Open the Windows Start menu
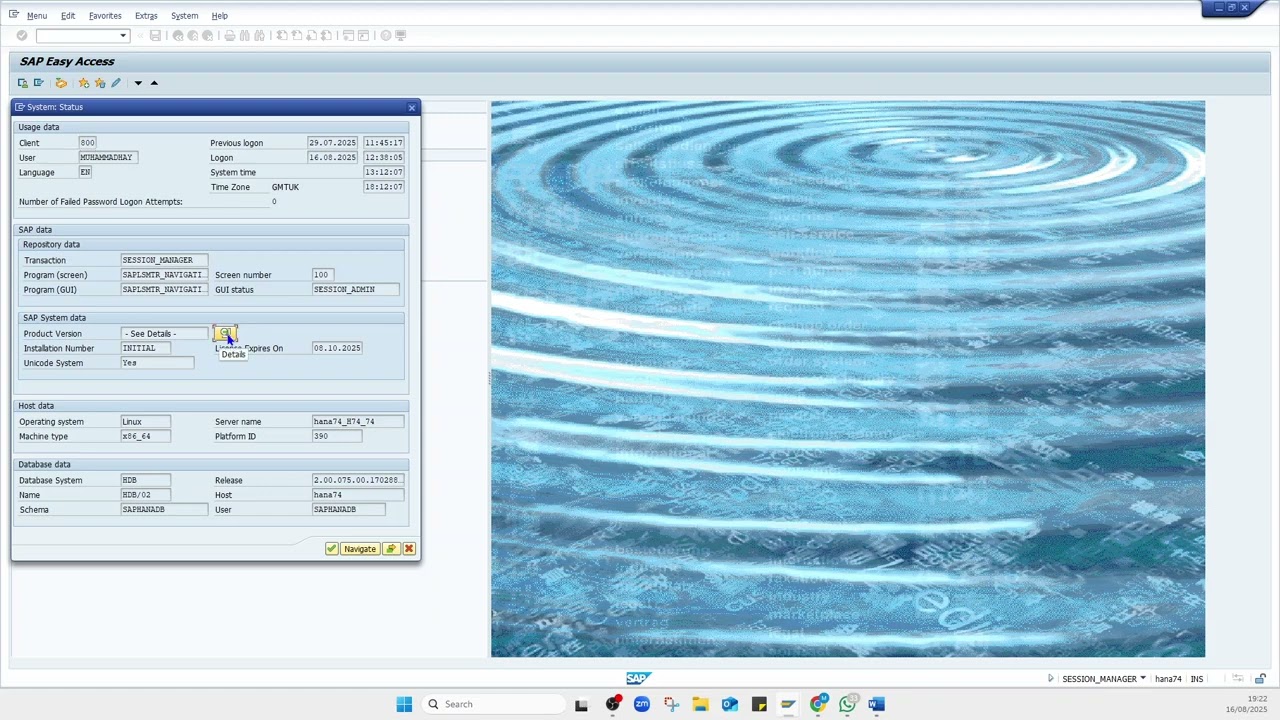Viewport: 1280px width, 720px height. (x=404, y=704)
